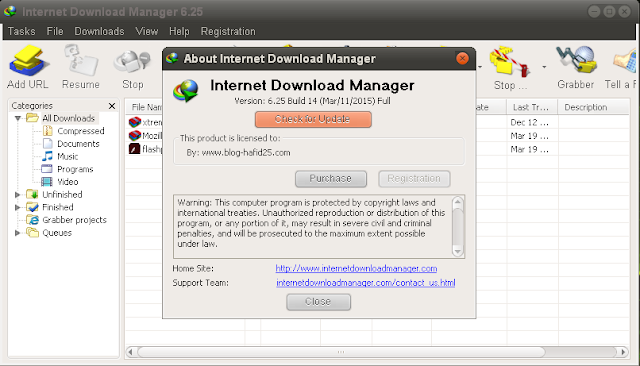This screenshot has height=366, width=640.
Task: Click the warning text scroll up arrow
Action: tap(458, 202)
